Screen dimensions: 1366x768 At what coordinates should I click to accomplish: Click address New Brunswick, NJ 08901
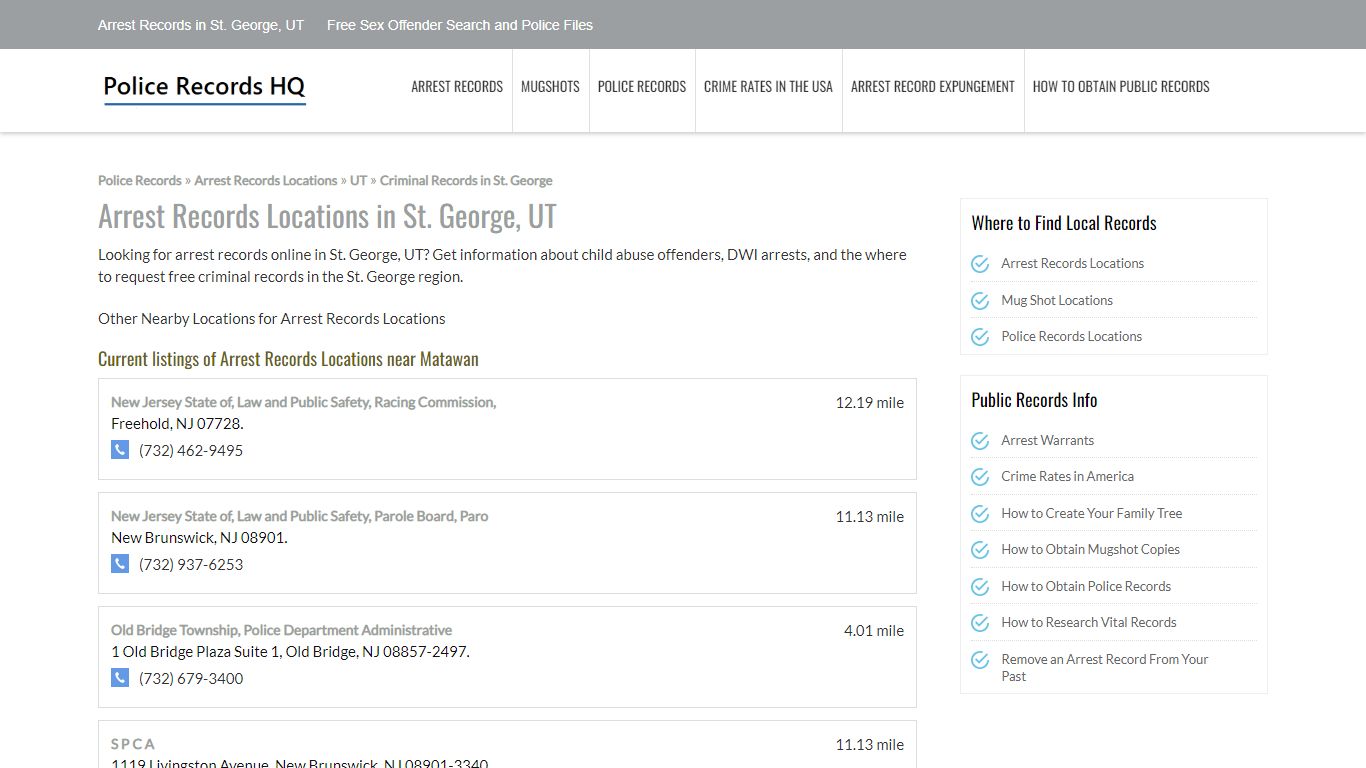click(199, 538)
